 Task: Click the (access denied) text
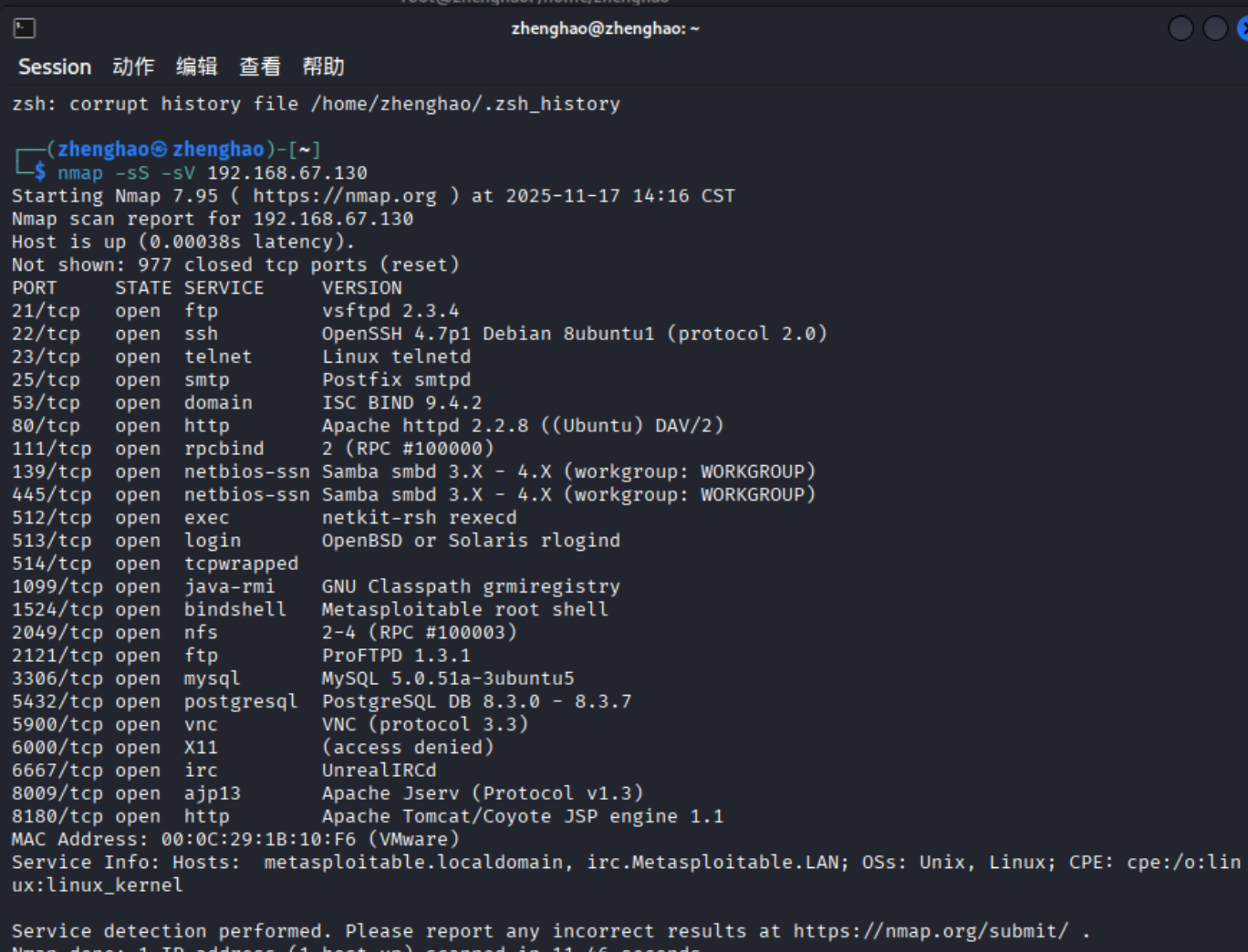[408, 748]
